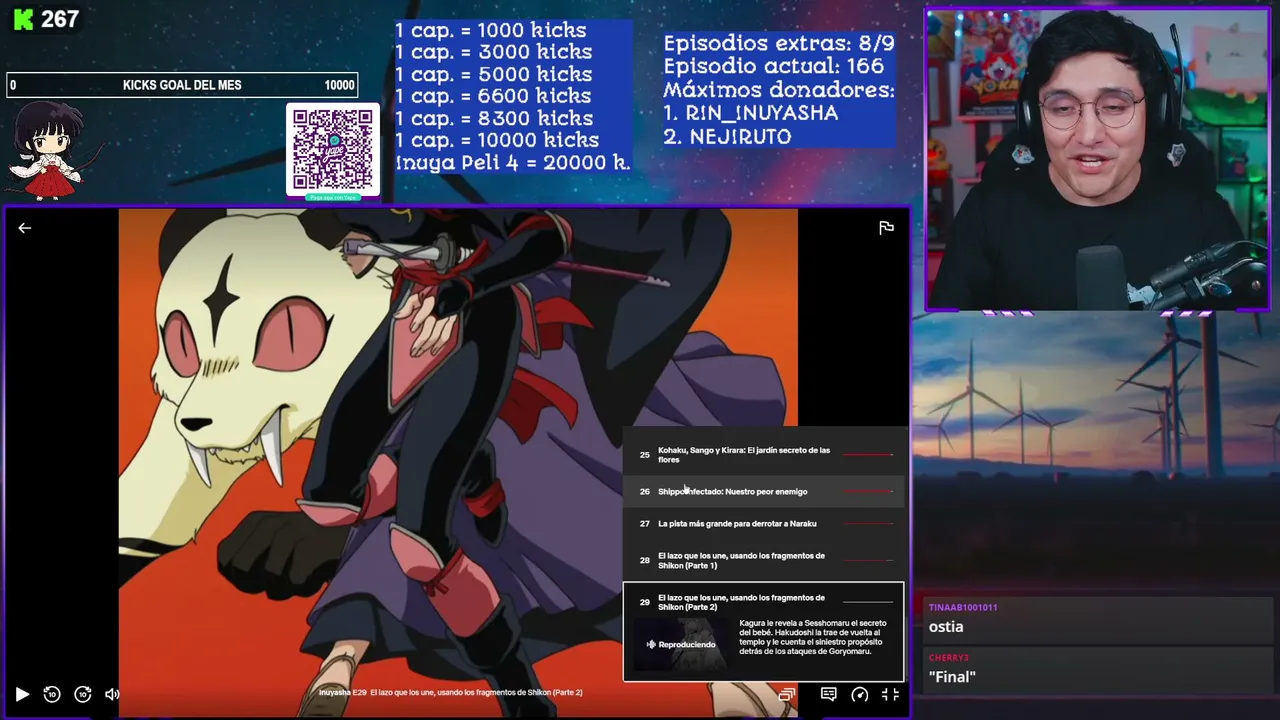The image size is (1280, 720).
Task: Click the Yape QR code
Action: click(333, 150)
